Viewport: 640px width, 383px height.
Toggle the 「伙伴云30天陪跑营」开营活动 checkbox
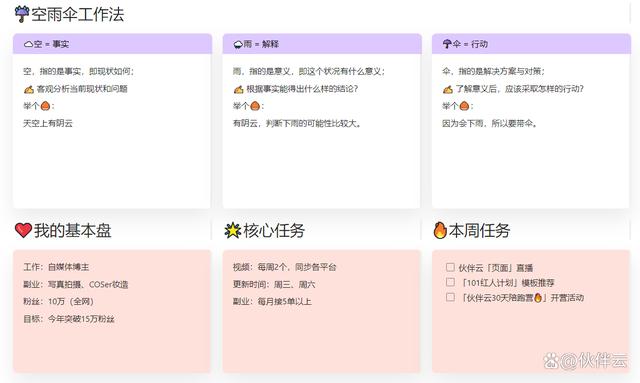[x=450, y=297]
